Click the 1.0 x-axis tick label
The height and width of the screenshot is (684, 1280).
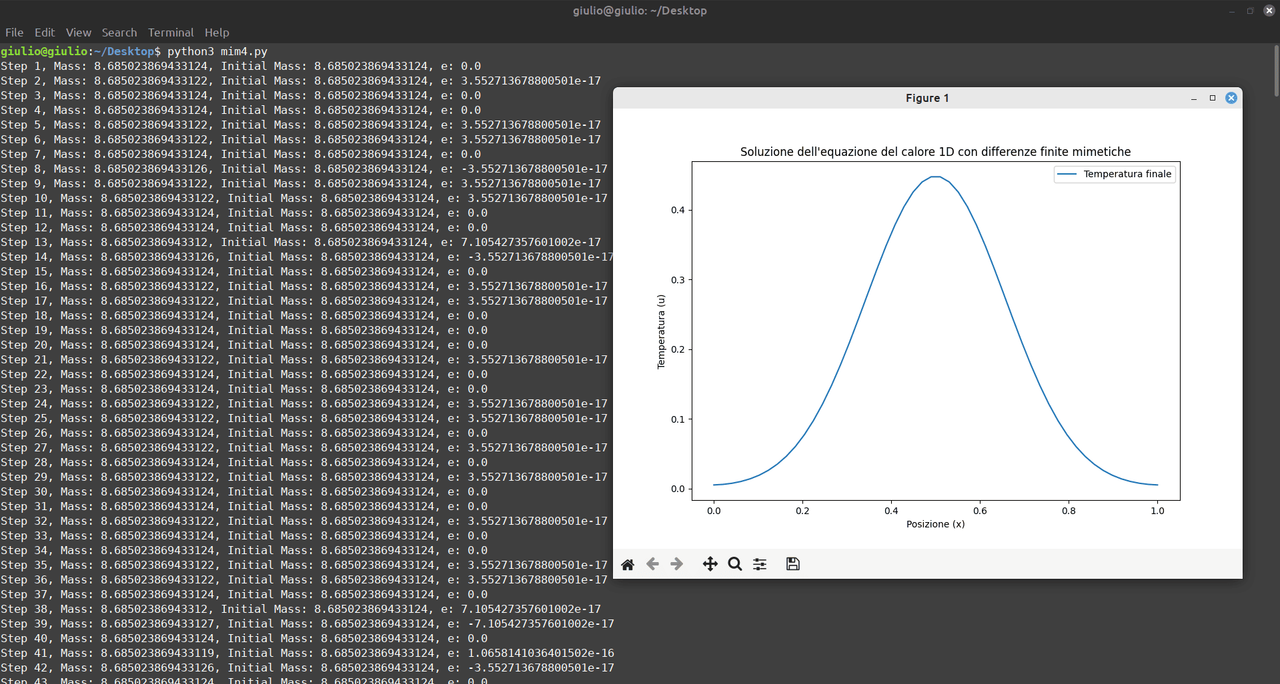tap(1157, 509)
